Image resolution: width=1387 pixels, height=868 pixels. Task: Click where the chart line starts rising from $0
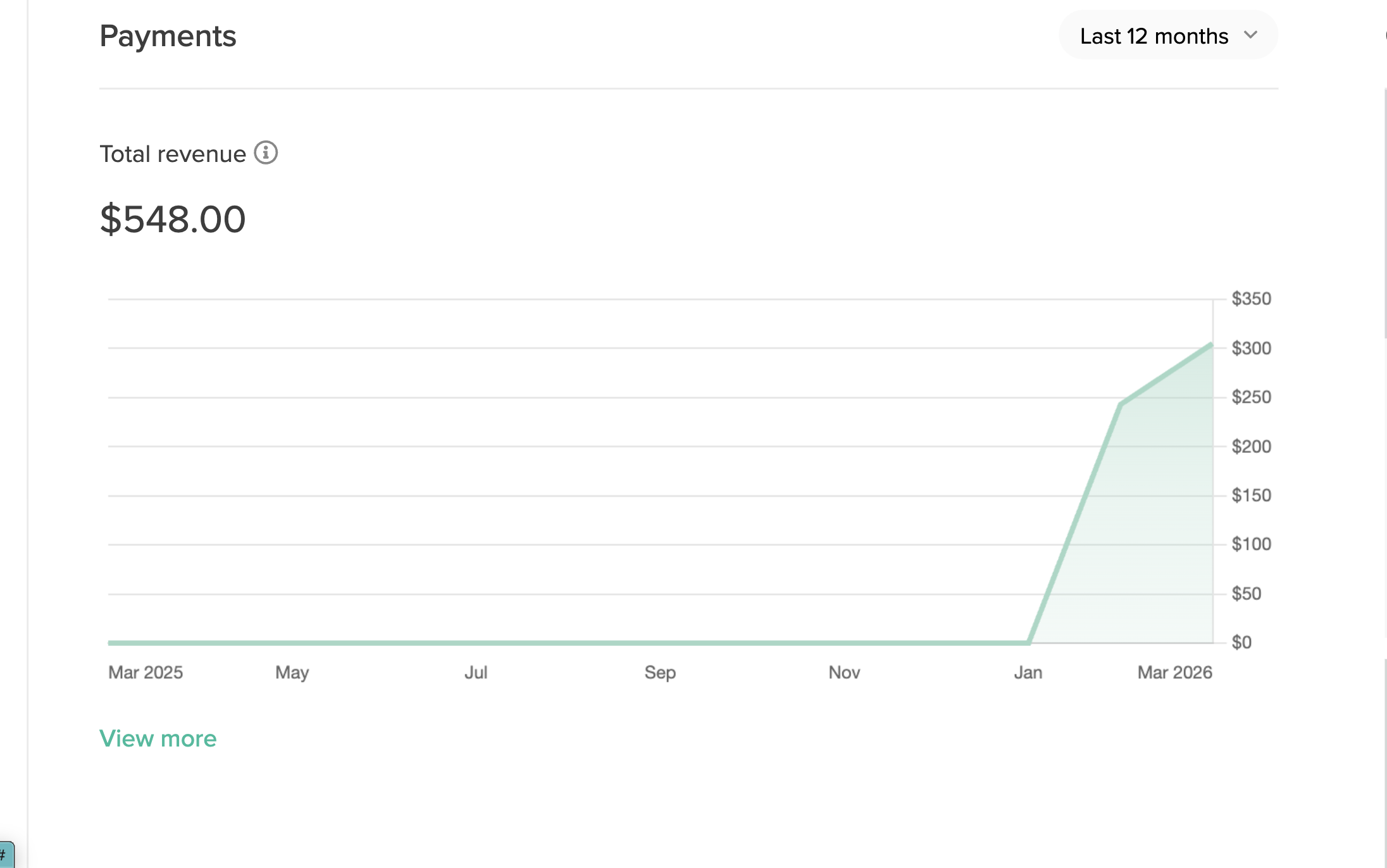click(1029, 642)
